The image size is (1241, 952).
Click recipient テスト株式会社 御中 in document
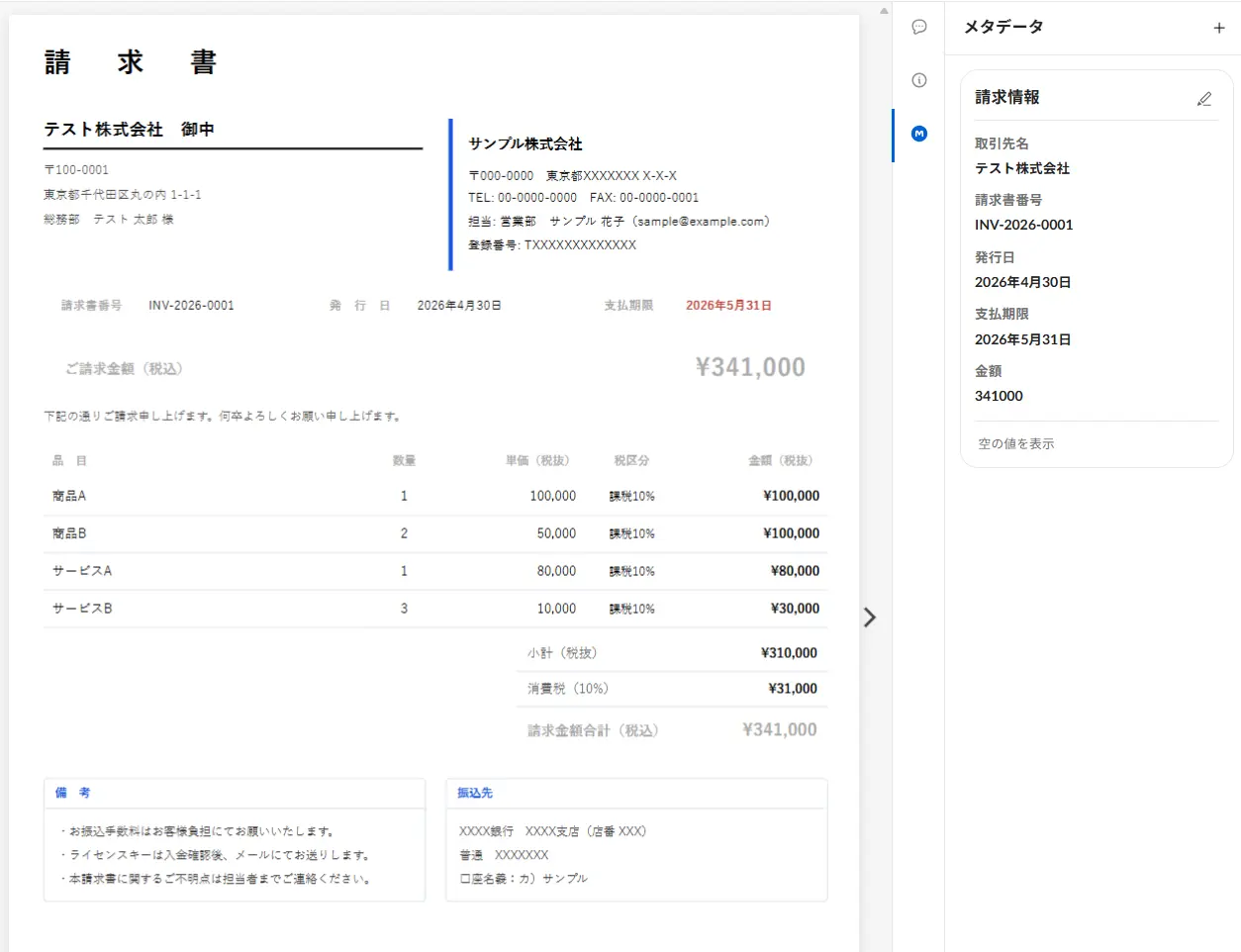130,129
